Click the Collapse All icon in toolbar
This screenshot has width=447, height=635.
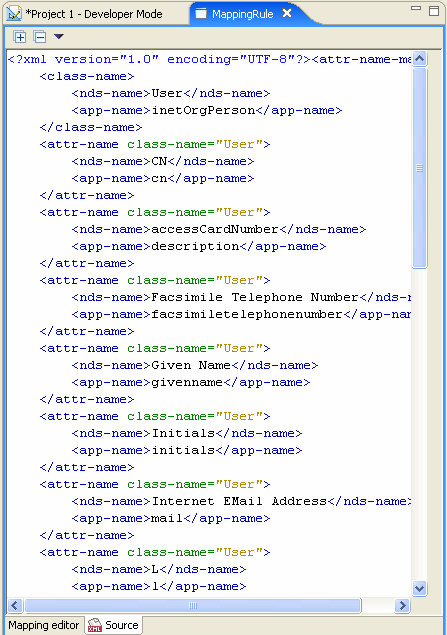pos(40,37)
